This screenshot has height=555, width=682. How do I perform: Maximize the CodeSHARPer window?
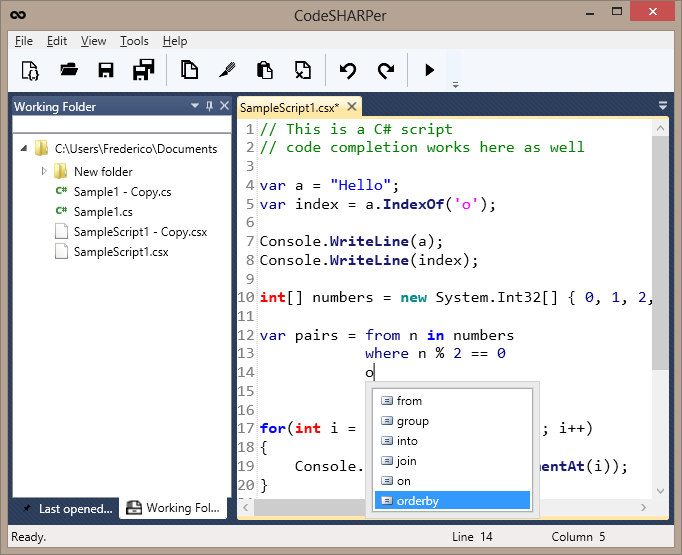tap(617, 12)
